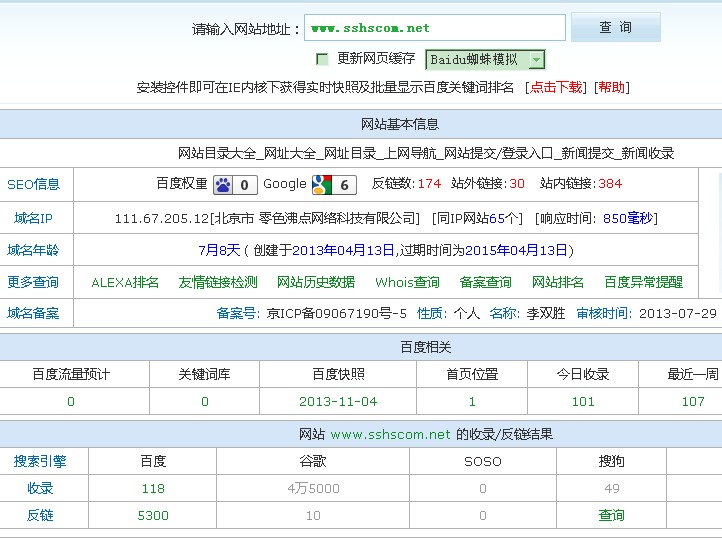Click the 域名年龄 row label
722x538 pixels.
point(33,250)
